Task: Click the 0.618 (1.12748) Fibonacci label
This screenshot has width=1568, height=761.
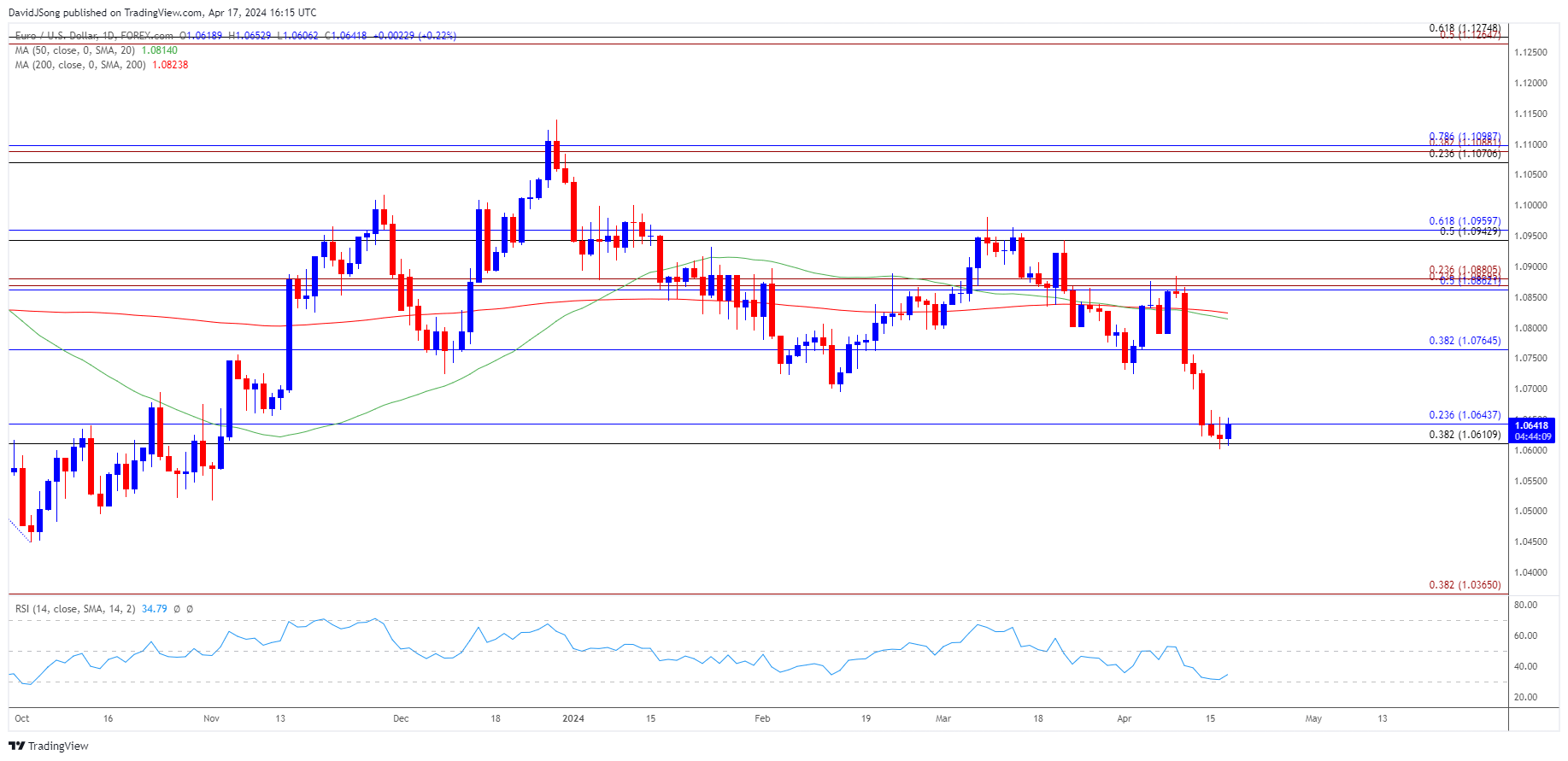Action: click(x=1465, y=28)
